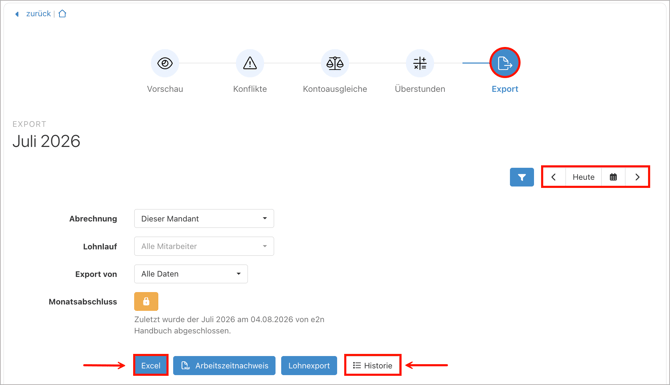Open Kontoausgleiche scales step

click(335, 63)
